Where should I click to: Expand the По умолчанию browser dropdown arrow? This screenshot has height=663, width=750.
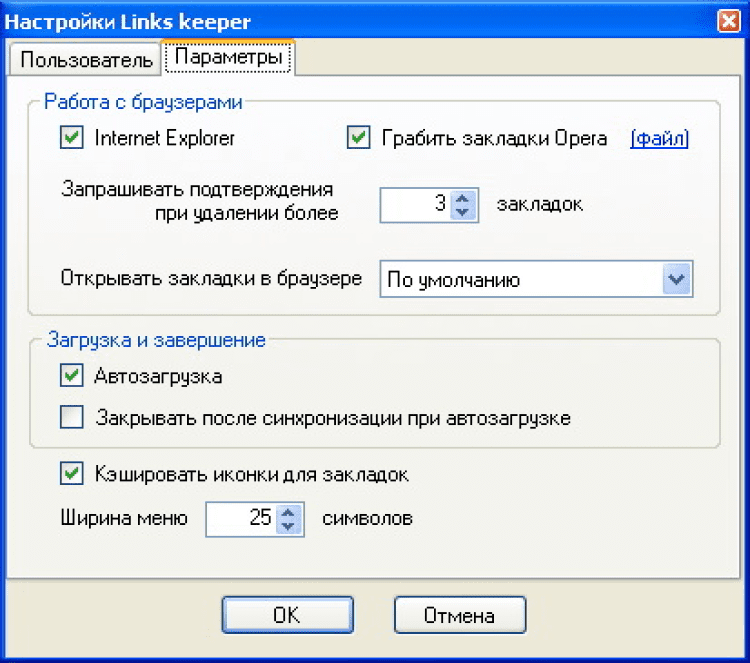click(677, 279)
